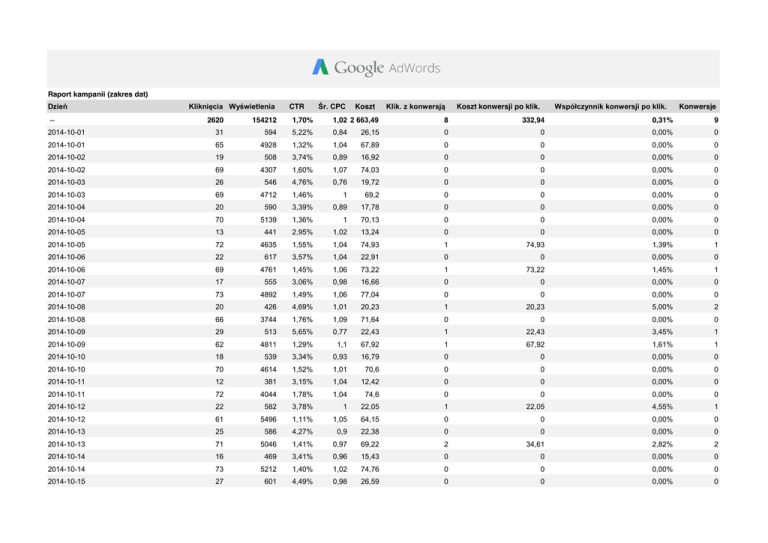Click the "CTR" column header
The image size is (768, 543).
tap(296, 106)
